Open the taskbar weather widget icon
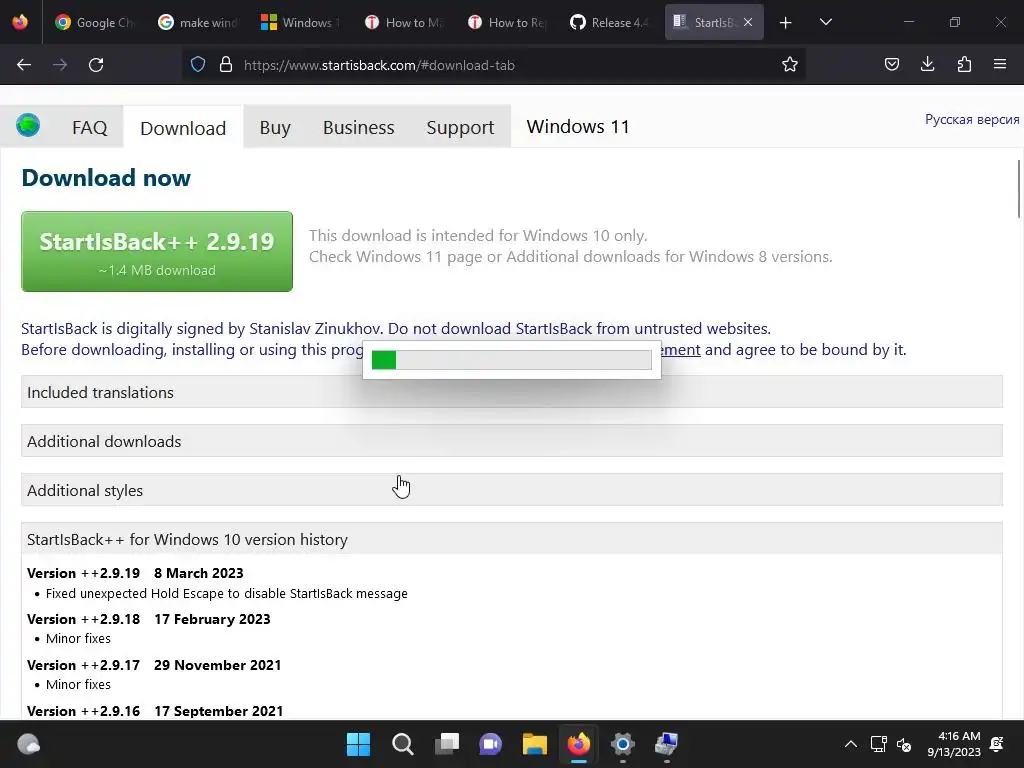Screen dimensions: 1024x768 pos(28,744)
